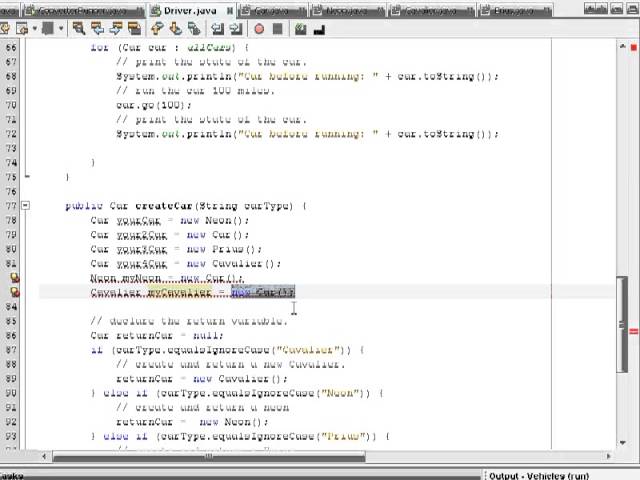Viewport: 640px width, 480px height.
Task: Click the createCar method name
Action: coord(163,206)
